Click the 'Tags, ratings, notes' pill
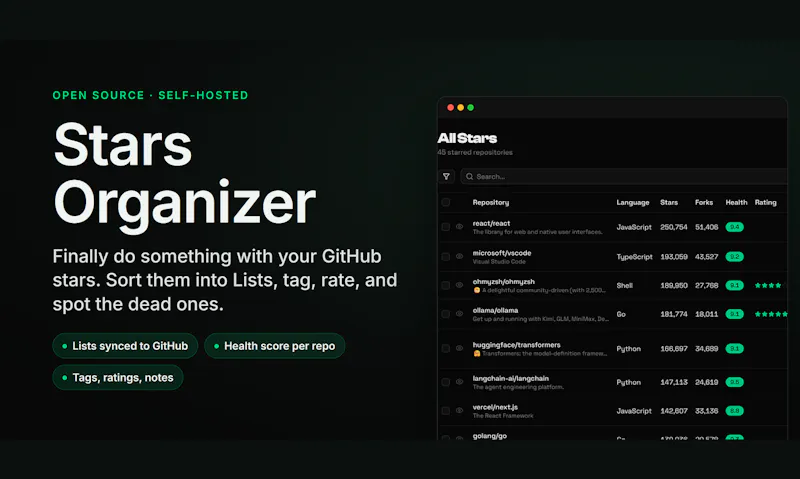800x479 pixels. (118, 377)
